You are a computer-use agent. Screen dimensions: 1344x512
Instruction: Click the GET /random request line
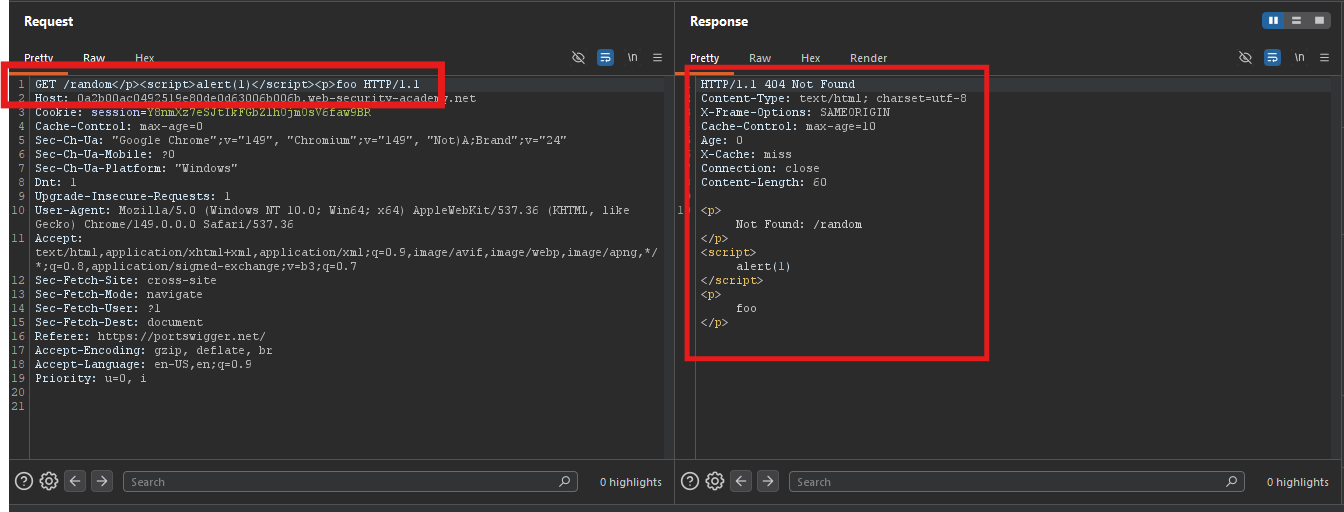coord(228,85)
